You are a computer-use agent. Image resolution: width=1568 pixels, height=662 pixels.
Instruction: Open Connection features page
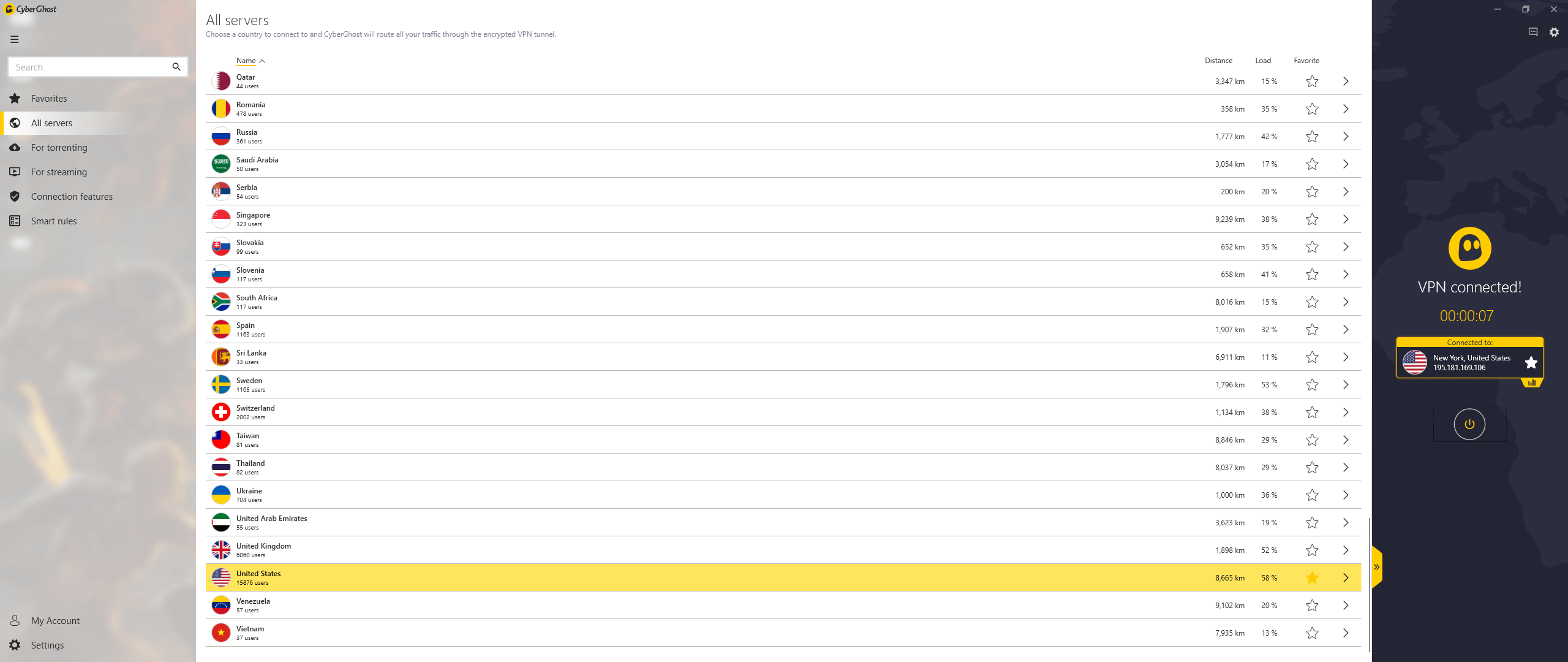(72, 196)
